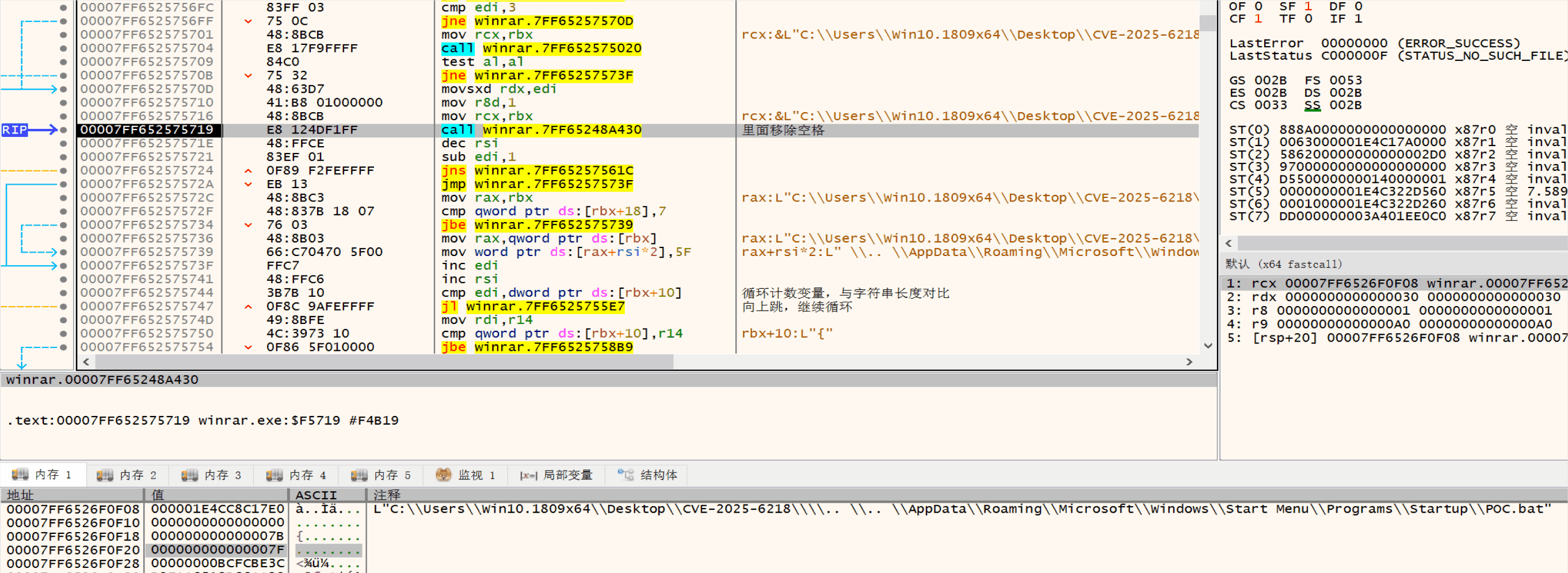Screen dimensions: 1568x573
Task: Select call argument 1: rcx row
Action: coord(1395,284)
